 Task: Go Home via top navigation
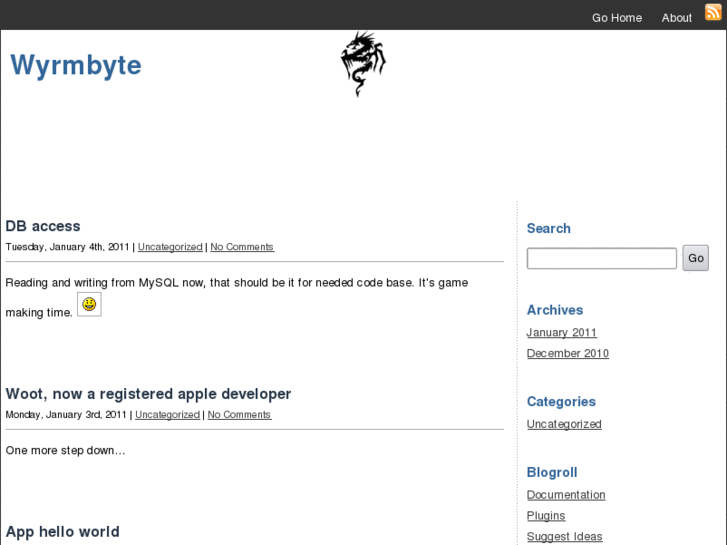pyautogui.click(x=617, y=18)
